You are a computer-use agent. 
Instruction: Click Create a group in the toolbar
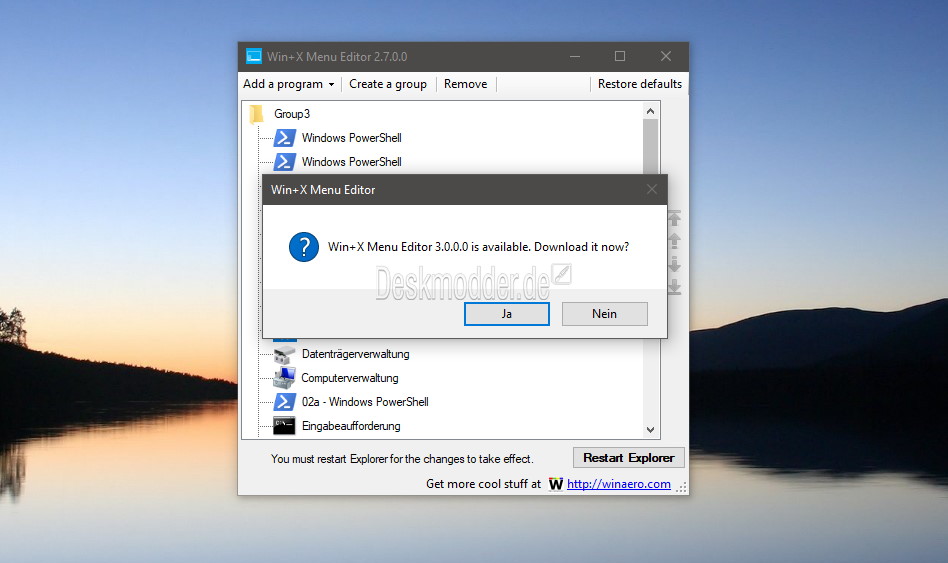pos(388,84)
